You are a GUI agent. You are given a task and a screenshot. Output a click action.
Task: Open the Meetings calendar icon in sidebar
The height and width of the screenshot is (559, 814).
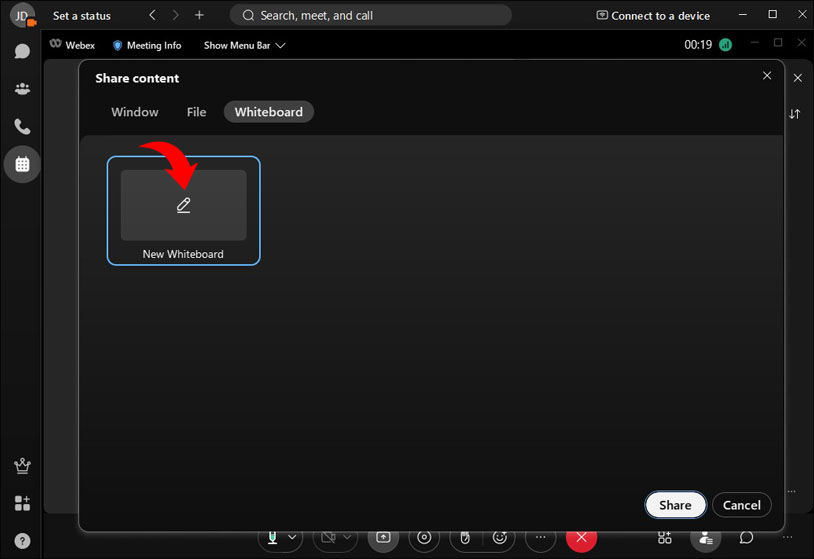(x=22, y=165)
